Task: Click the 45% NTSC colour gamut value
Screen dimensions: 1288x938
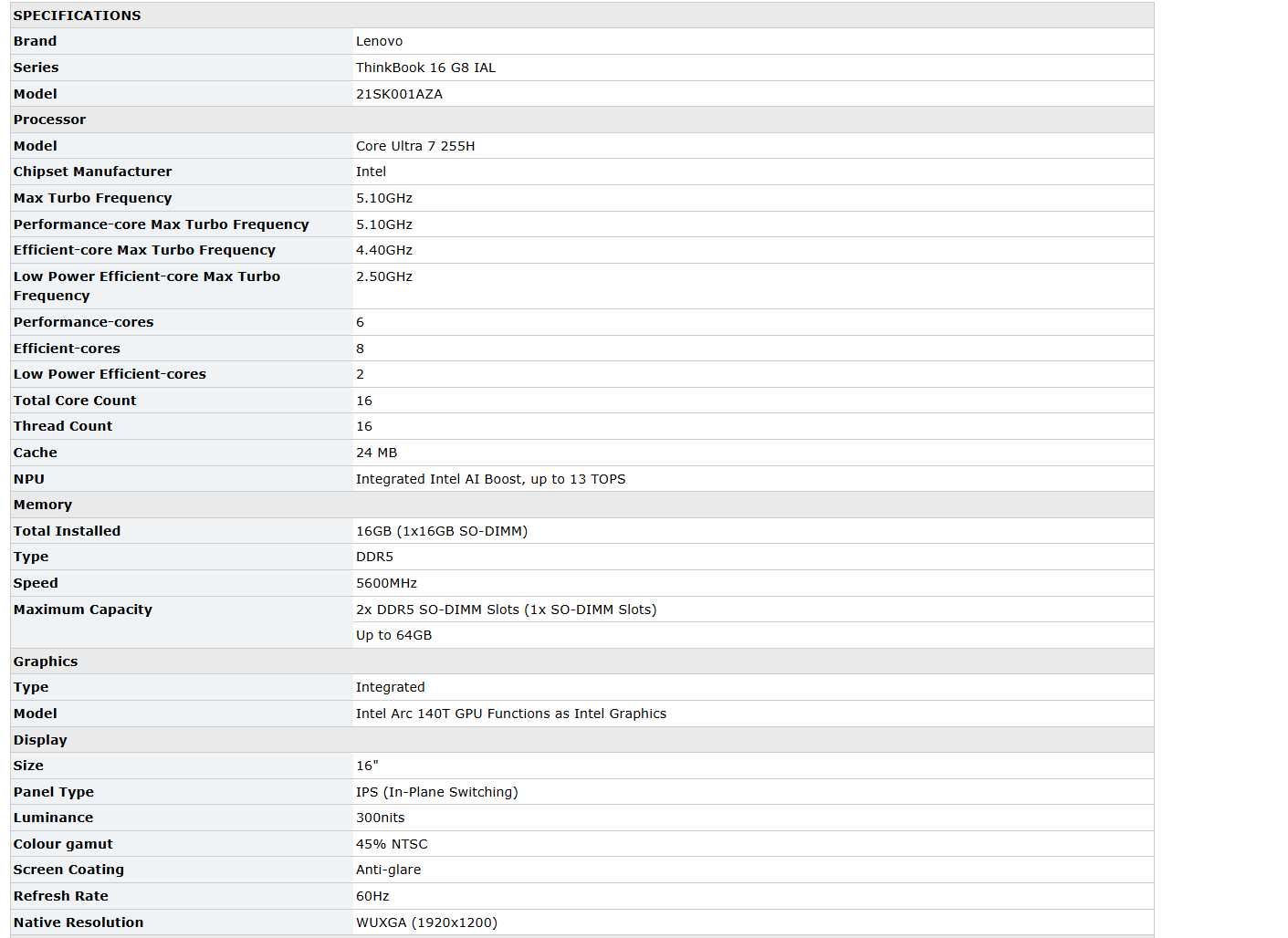Action: [392, 844]
